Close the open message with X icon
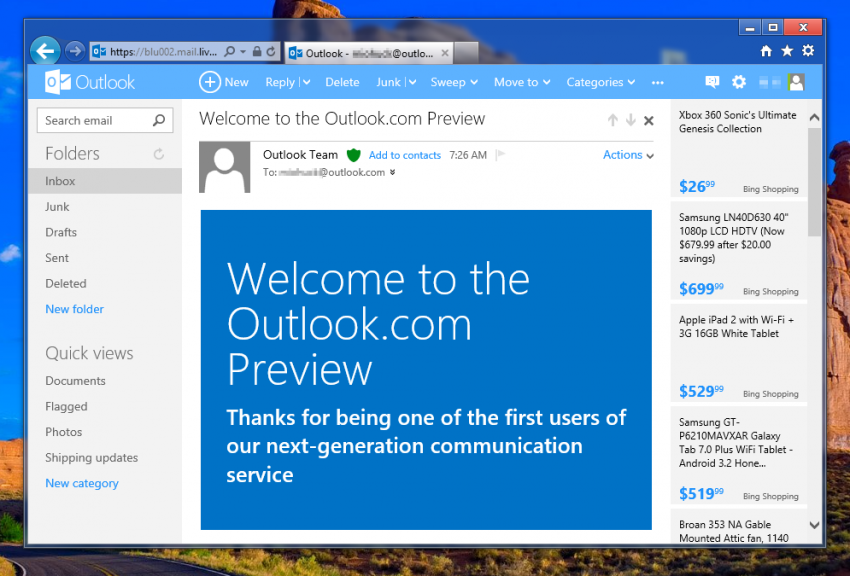 [x=648, y=121]
